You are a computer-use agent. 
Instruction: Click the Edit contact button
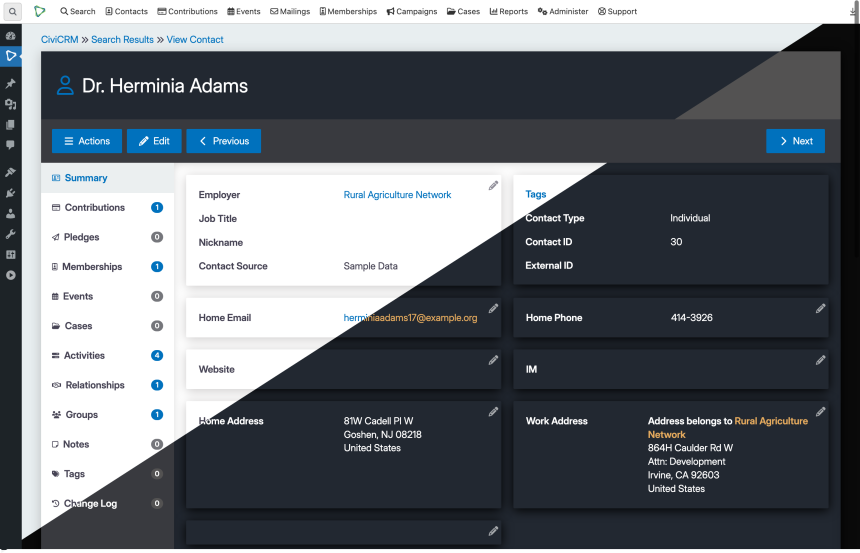[154, 141]
